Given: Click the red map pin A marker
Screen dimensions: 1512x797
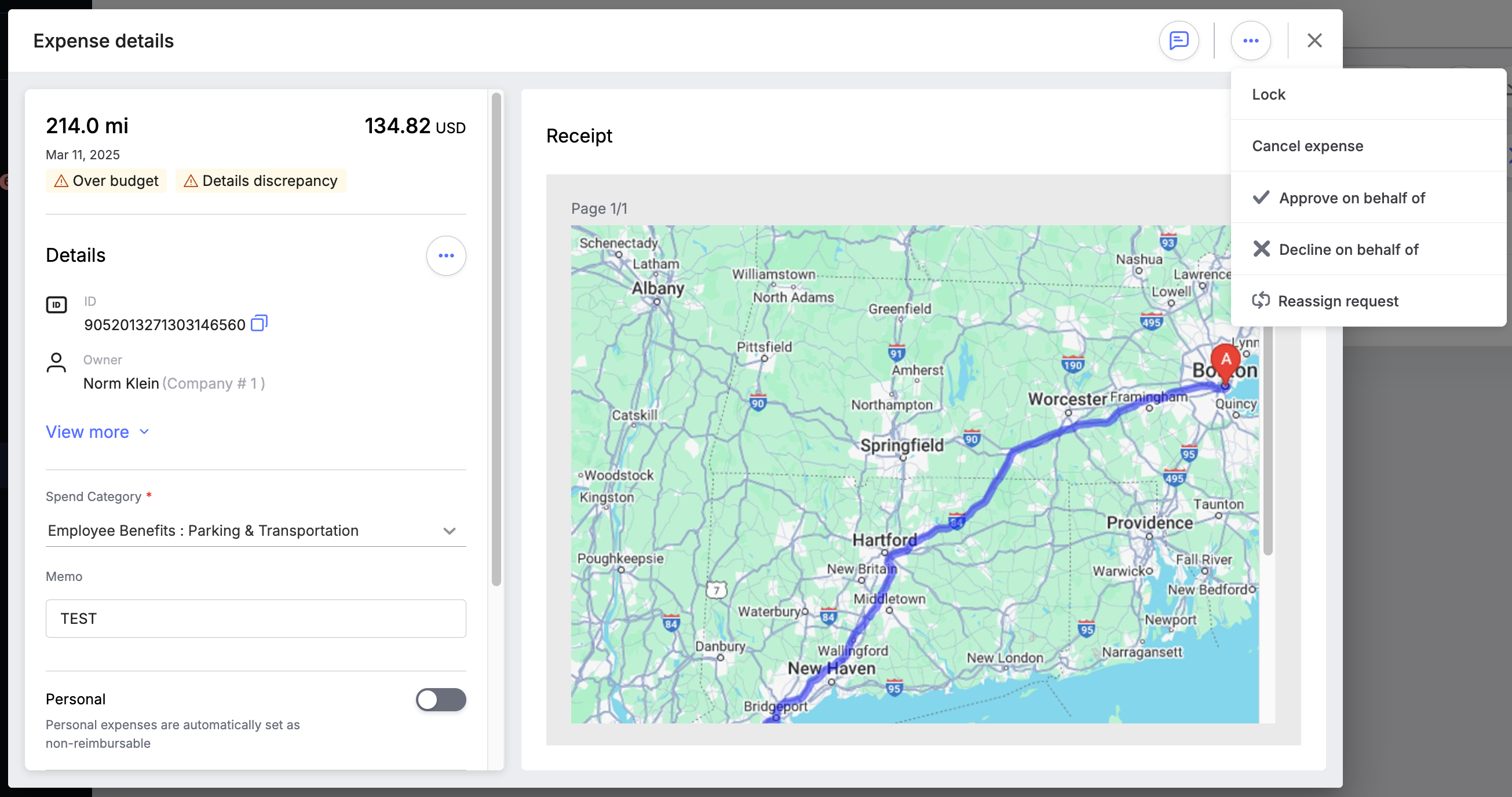Looking at the screenshot, I should tap(1226, 360).
